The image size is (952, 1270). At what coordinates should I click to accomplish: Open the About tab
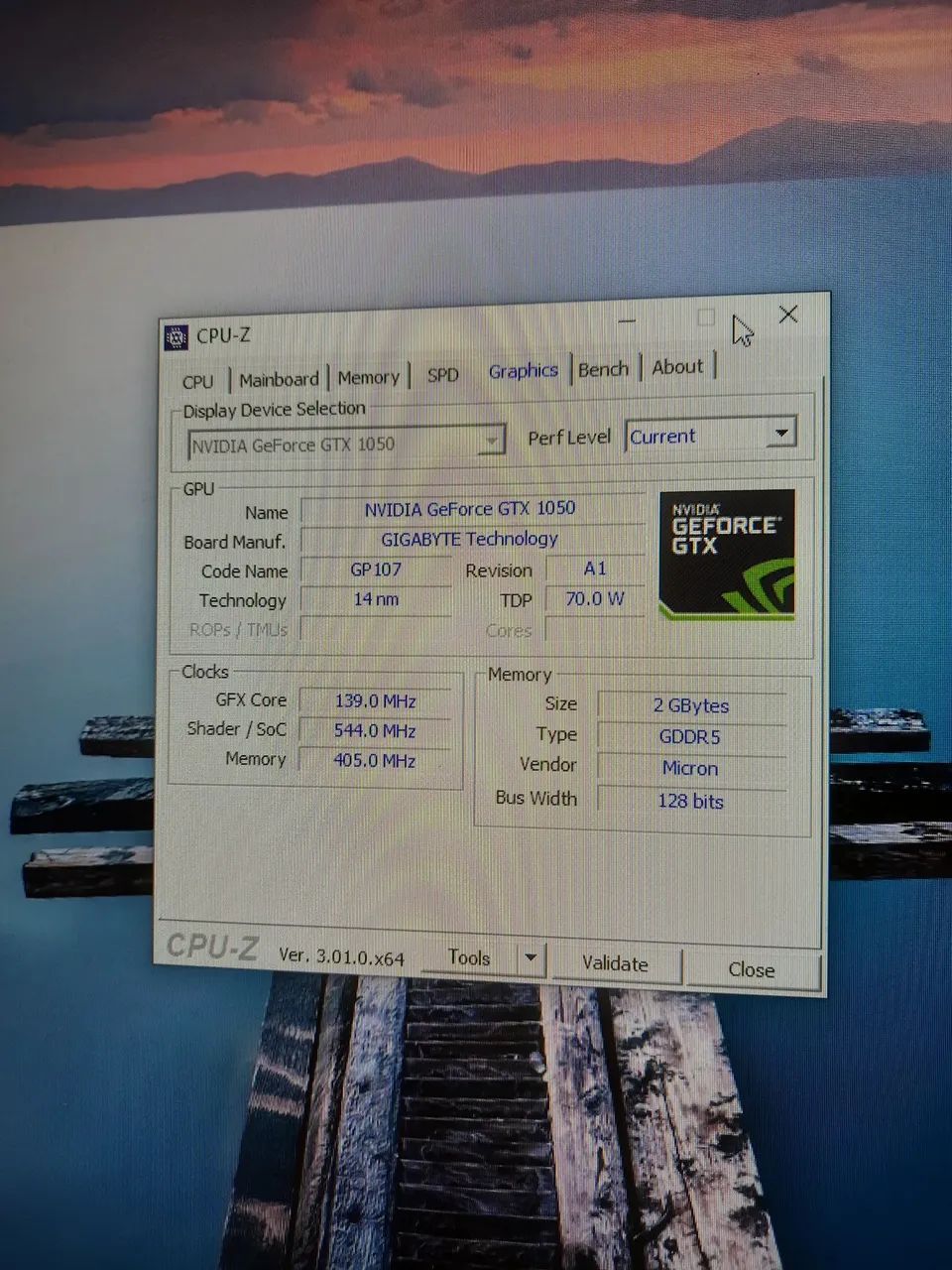(677, 367)
